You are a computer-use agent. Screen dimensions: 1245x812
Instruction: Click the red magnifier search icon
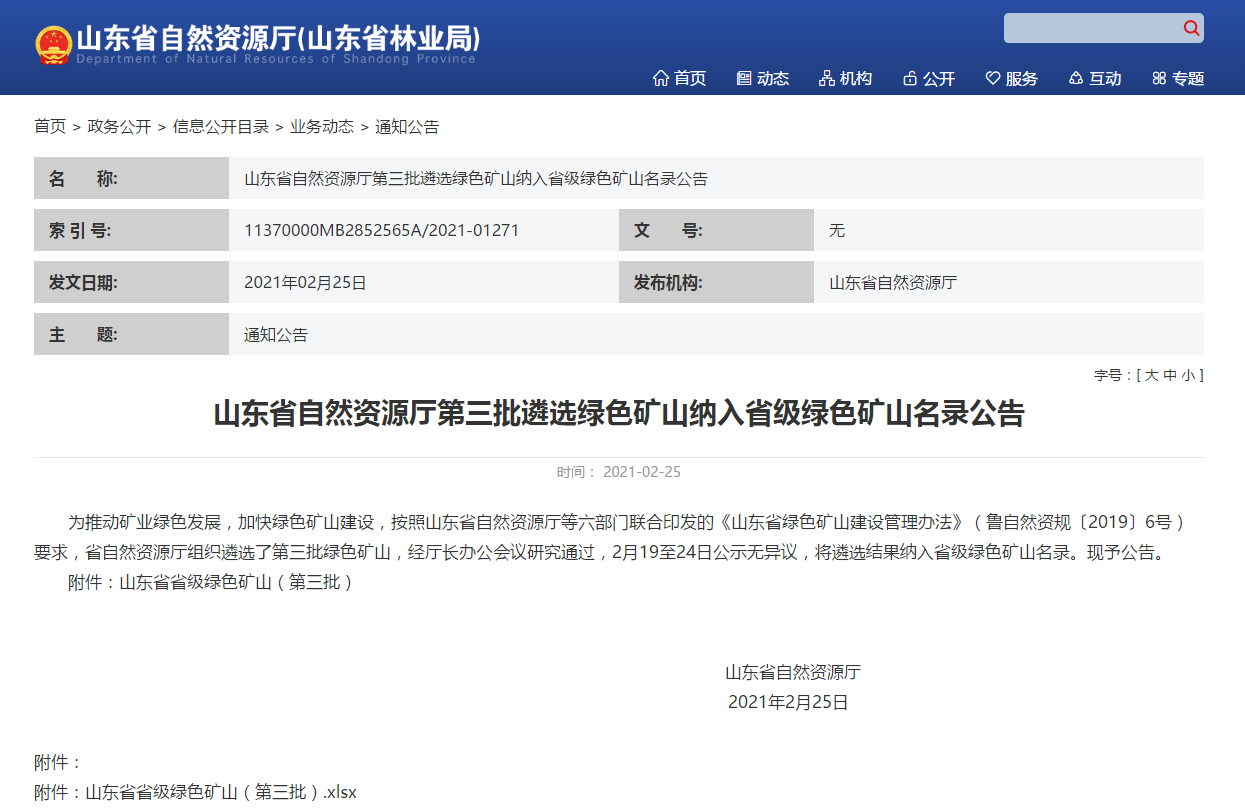click(1191, 28)
